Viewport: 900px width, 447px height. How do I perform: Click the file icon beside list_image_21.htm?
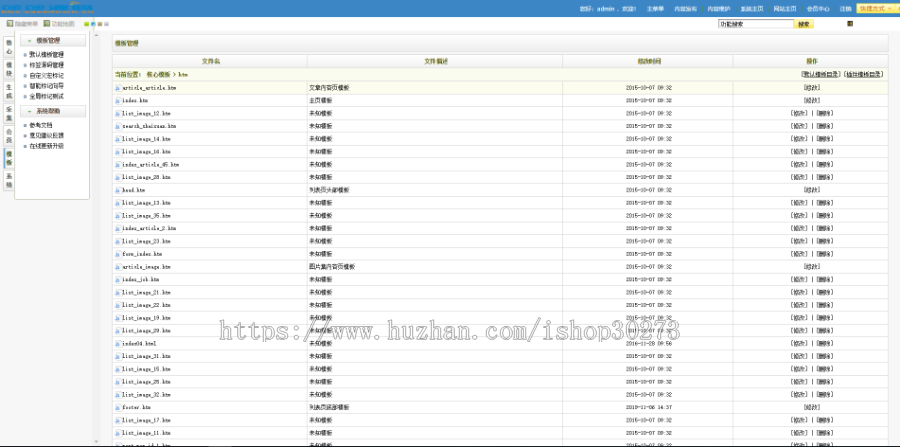[x=118, y=292]
